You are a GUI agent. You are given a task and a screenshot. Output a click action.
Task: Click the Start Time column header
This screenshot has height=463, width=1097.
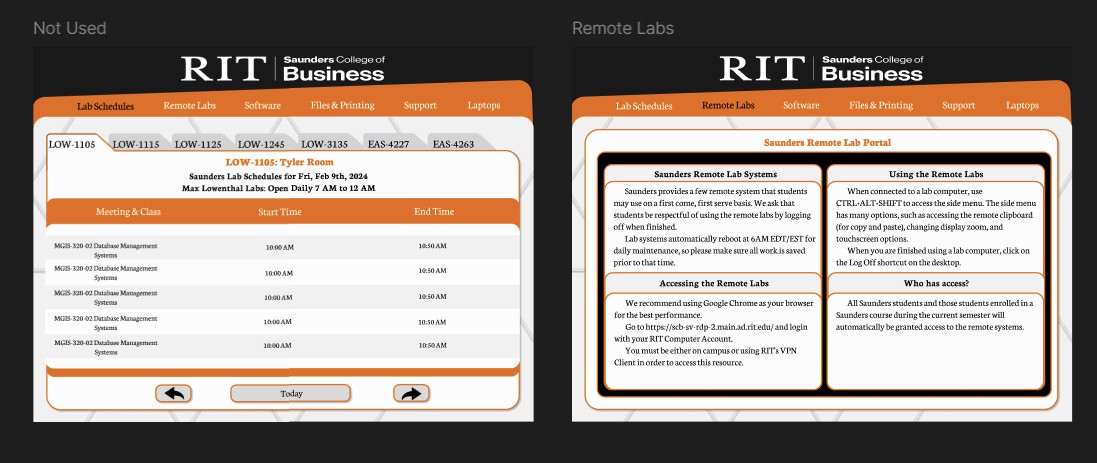click(x=280, y=212)
